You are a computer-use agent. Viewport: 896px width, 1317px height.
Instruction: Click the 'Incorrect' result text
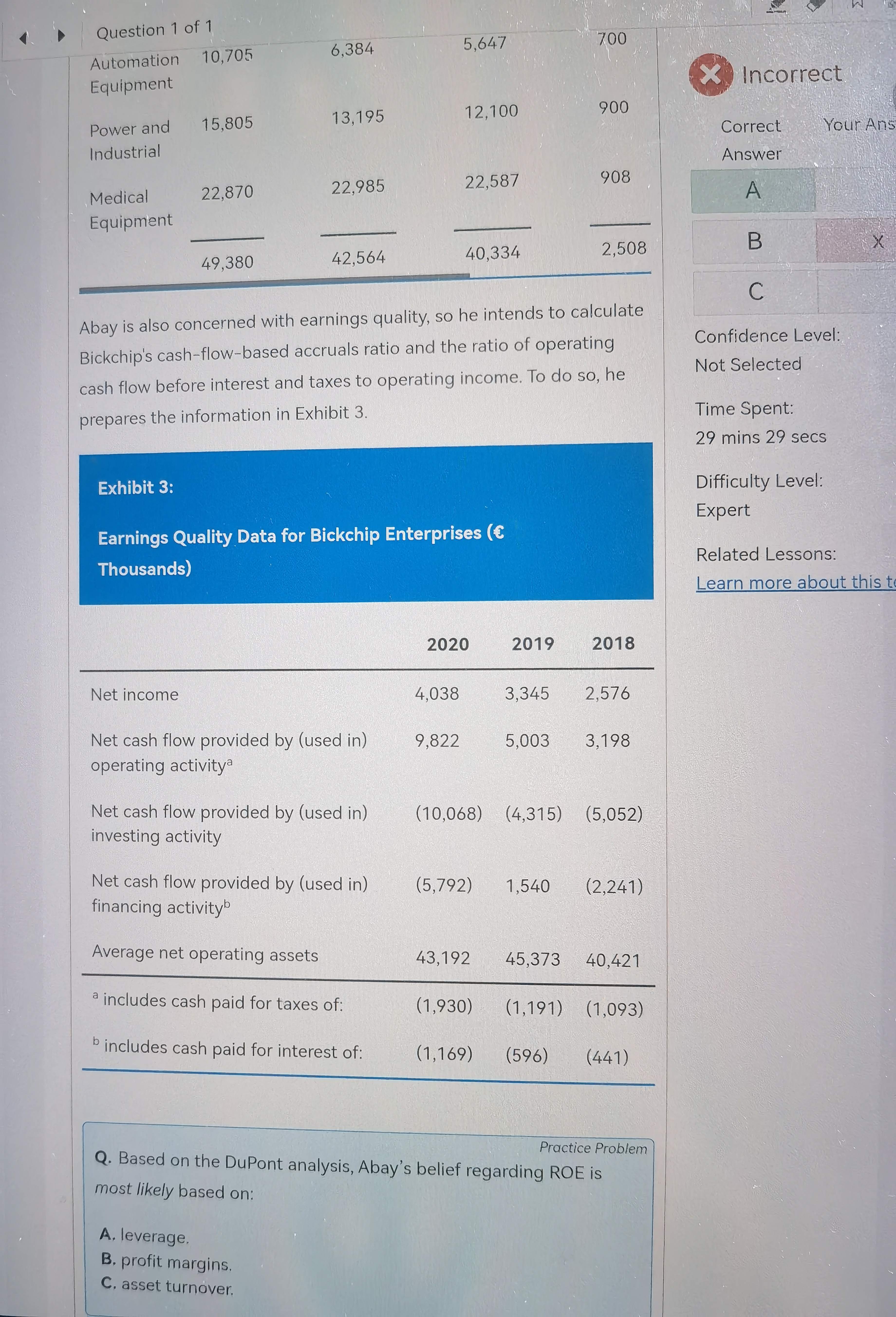click(x=792, y=74)
